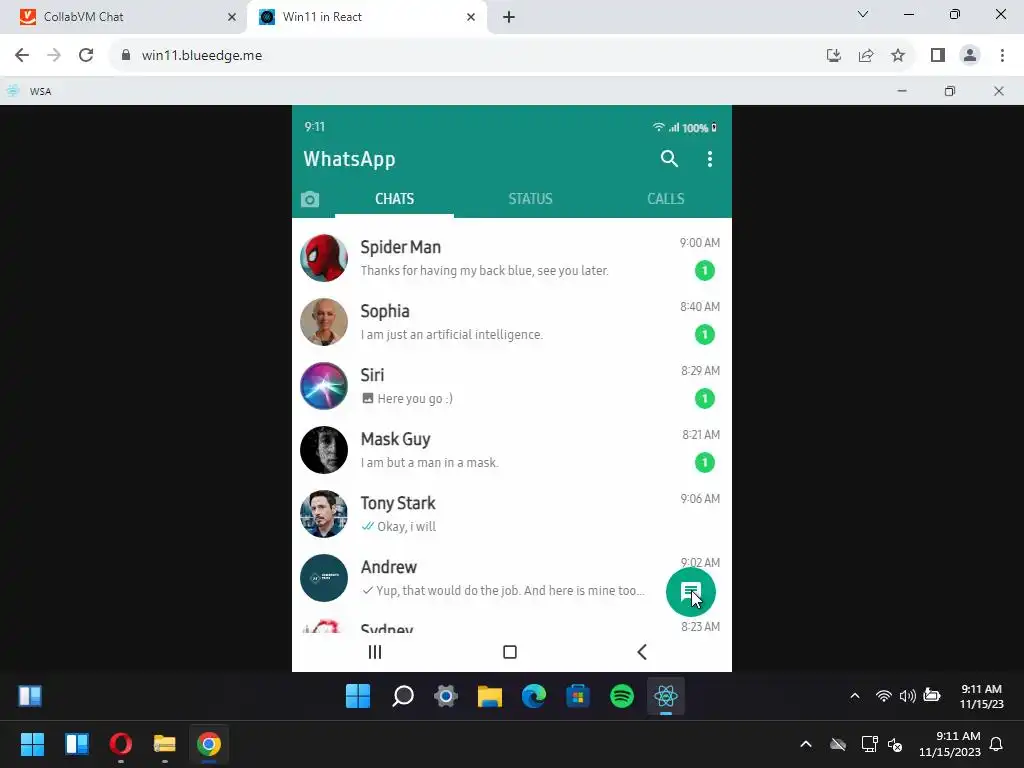This screenshot has width=1024, height=768.
Task: Open Sophia's profile picture
Action: coord(324,322)
